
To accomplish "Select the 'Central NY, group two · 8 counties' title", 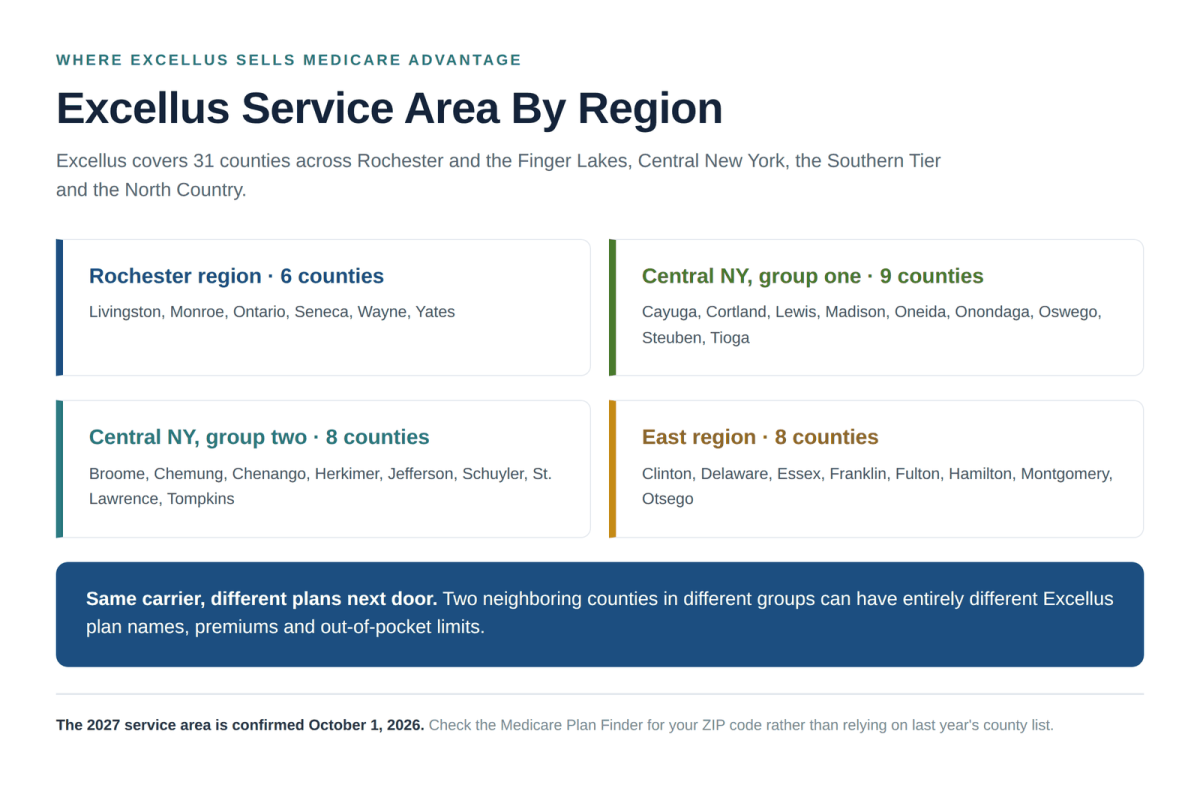I will [x=259, y=437].
